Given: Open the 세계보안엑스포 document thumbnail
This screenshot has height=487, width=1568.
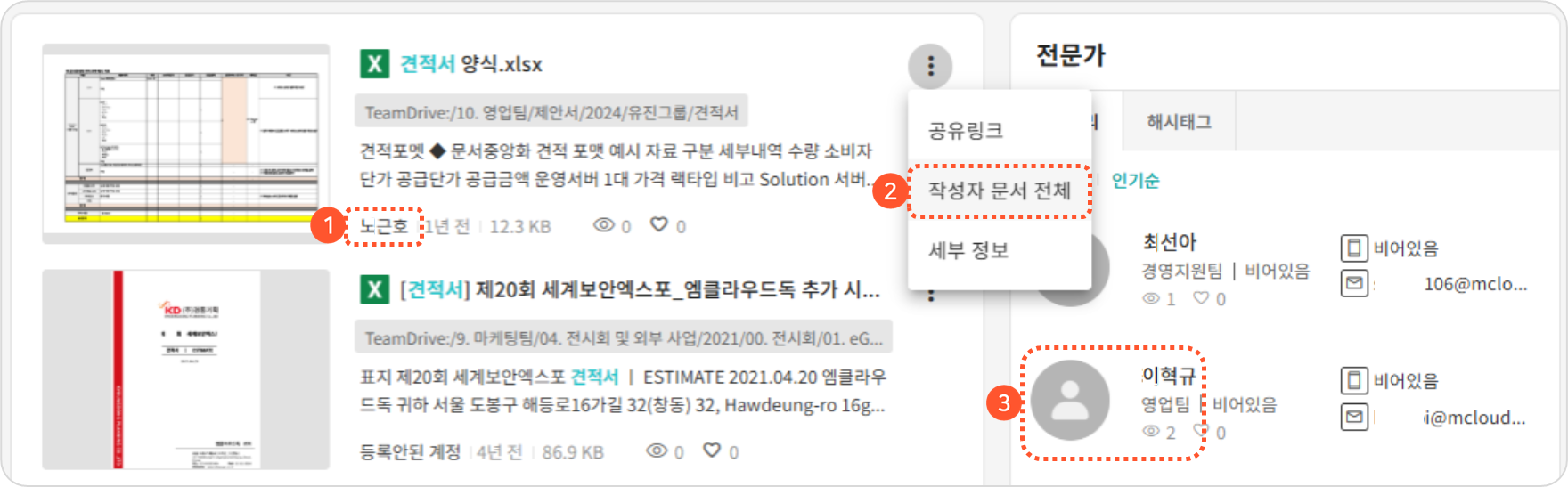Looking at the screenshot, I should pos(185,369).
